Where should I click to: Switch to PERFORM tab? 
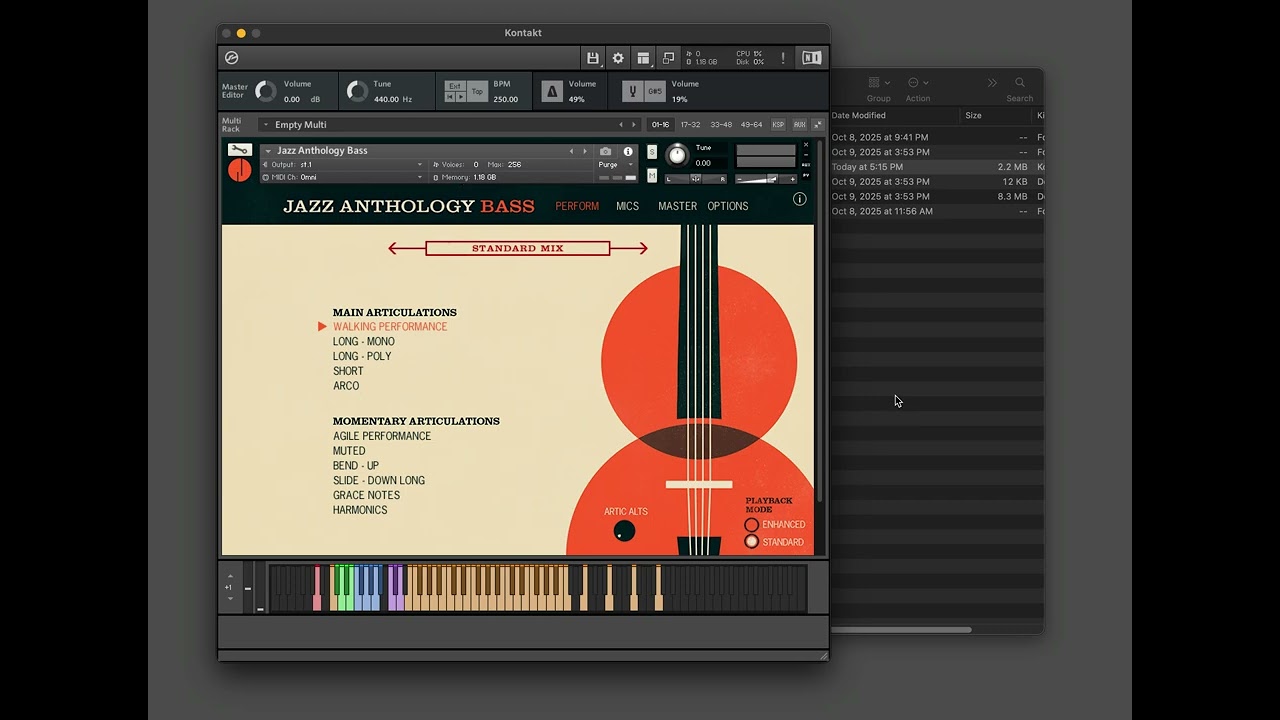coord(577,206)
